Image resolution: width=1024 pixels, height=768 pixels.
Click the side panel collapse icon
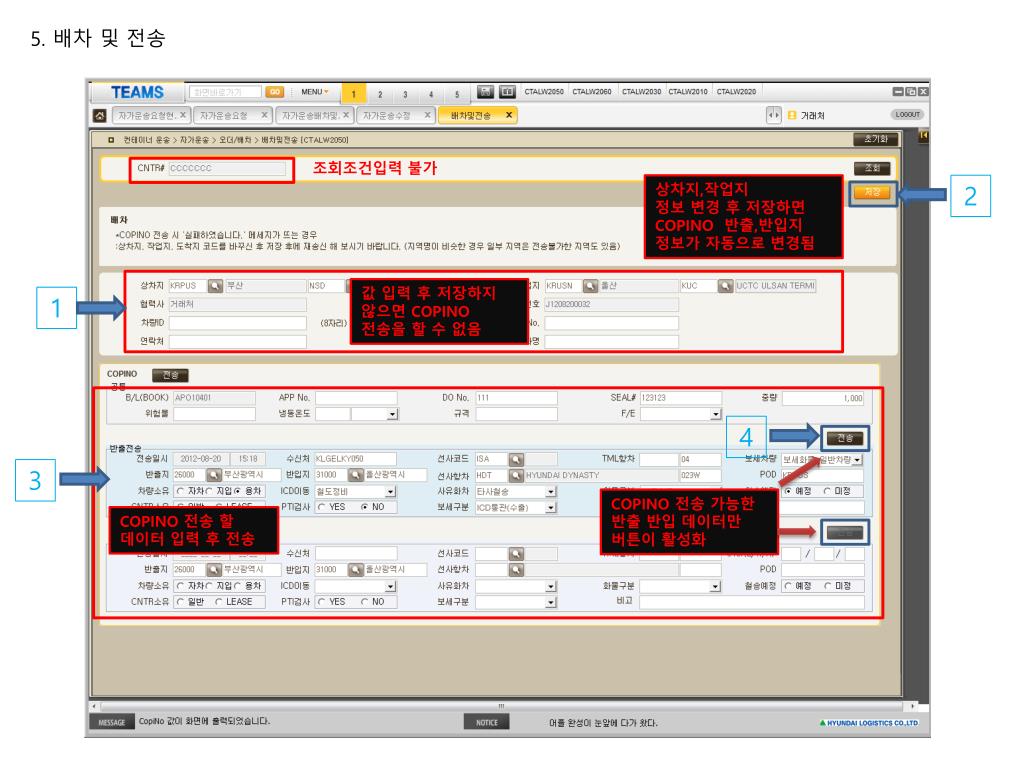tap(923, 136)
